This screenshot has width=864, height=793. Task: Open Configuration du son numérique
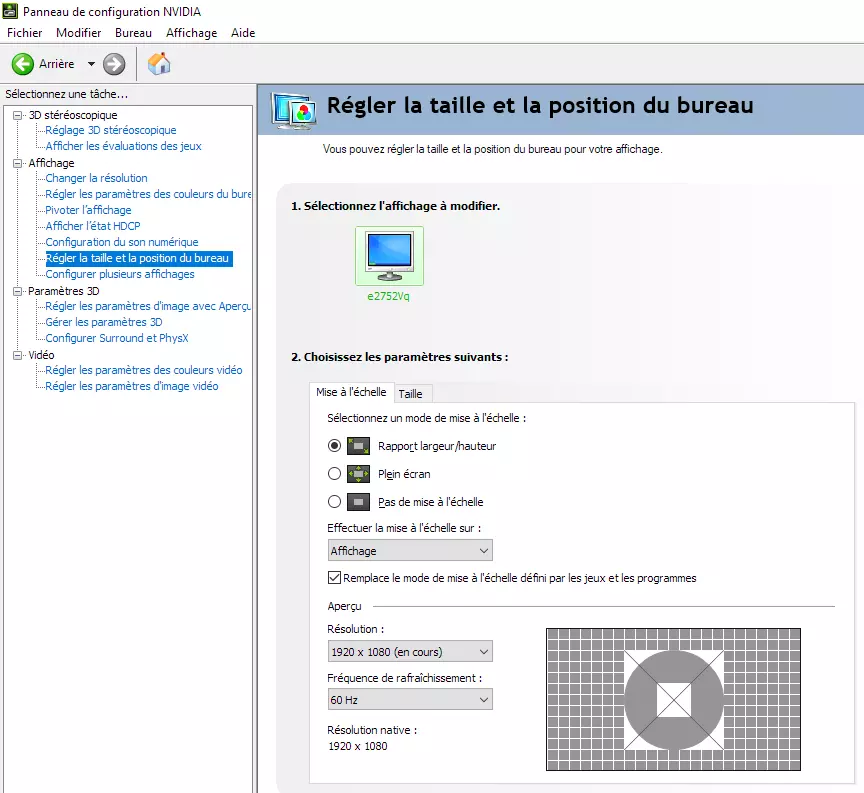122,242
